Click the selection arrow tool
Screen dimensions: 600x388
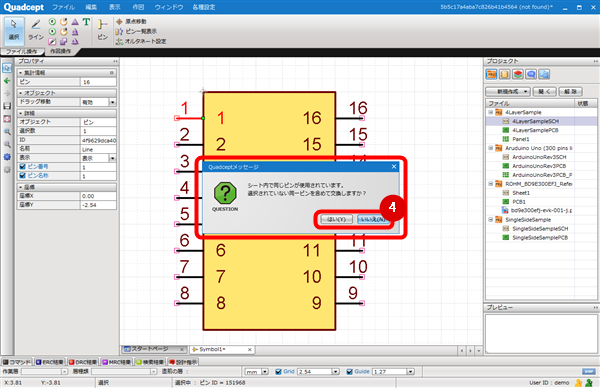pos(14,30)
